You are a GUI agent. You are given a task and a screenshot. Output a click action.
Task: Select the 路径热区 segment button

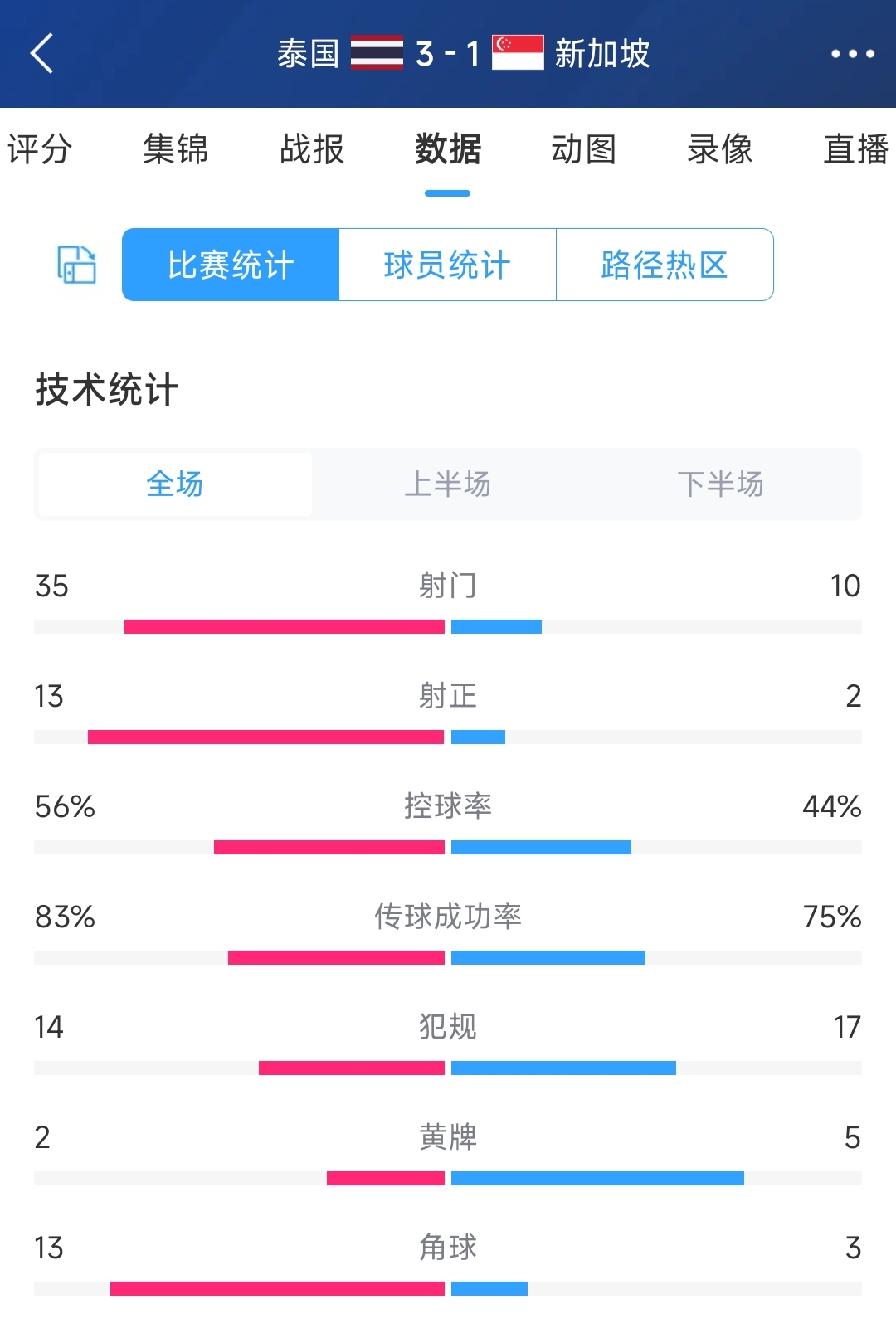pos(665,265)
